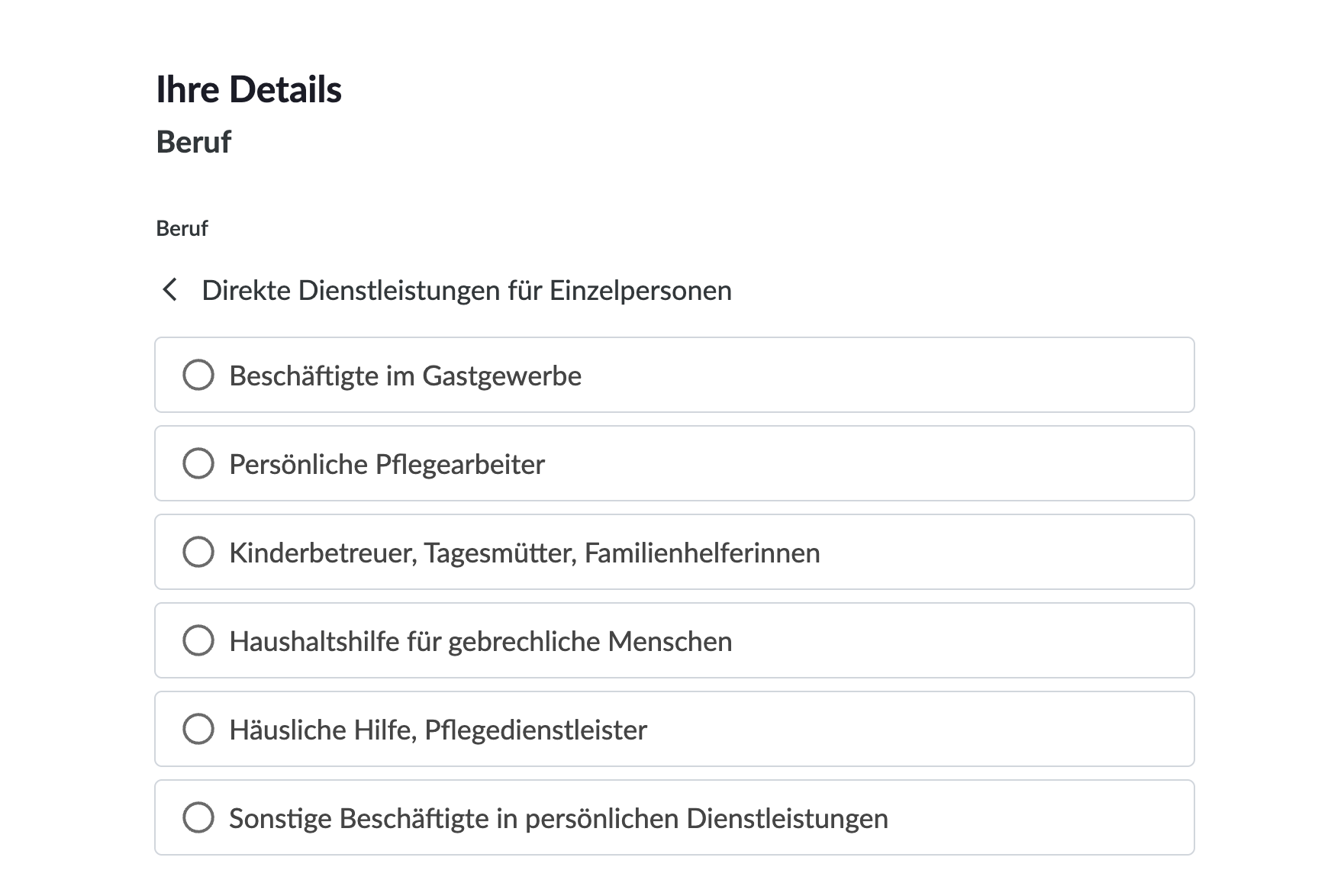Click the small Beruf field label
Screen dimensions: 1328x896
click(181, 228)
